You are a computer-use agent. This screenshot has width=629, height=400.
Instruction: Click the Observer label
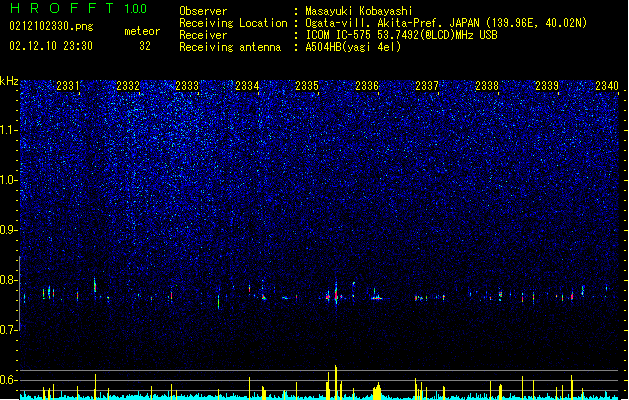[x=203, y=11]
